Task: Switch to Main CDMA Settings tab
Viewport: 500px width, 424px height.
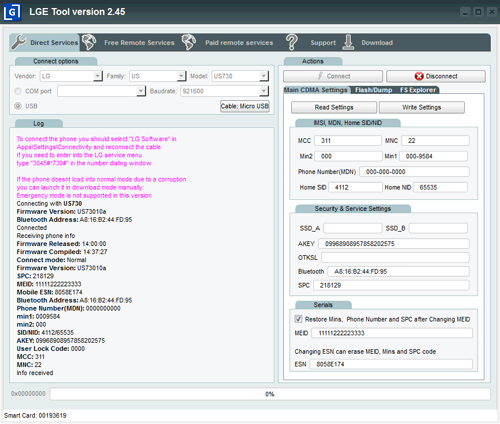Action: pos(316,90)
